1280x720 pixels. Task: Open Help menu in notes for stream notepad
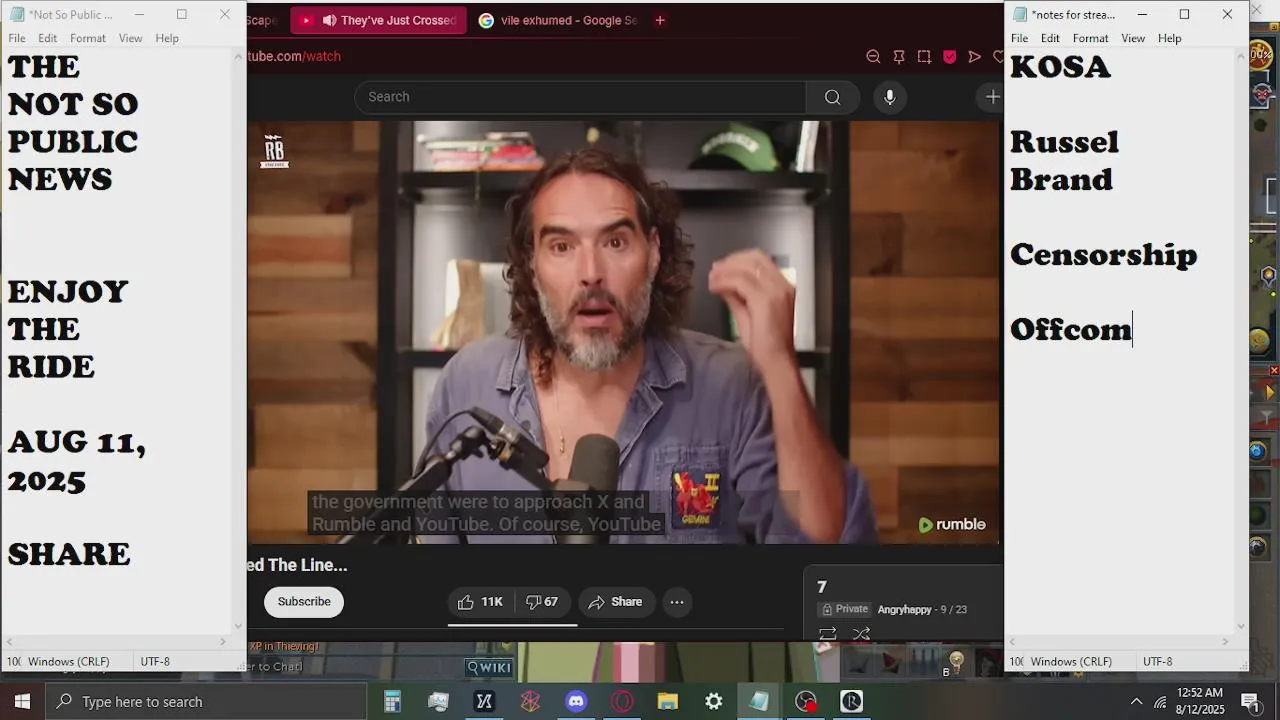click(x=1170, y=38)
